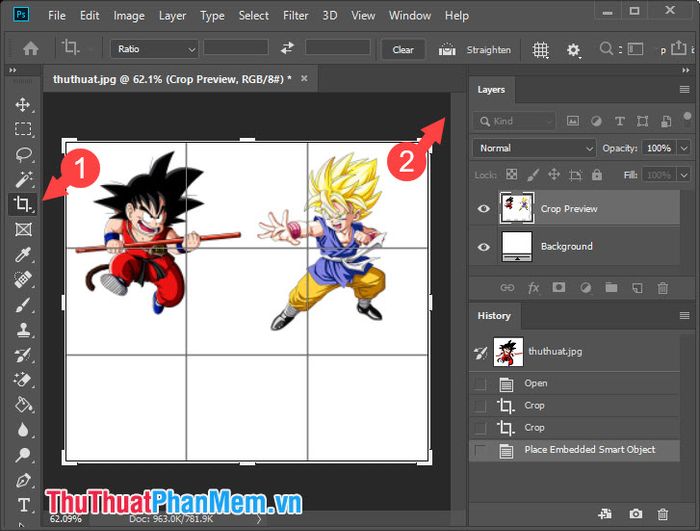Viewport: 700px width, 531px height.
Task: Swap crop width and height values
Action: 288,48
